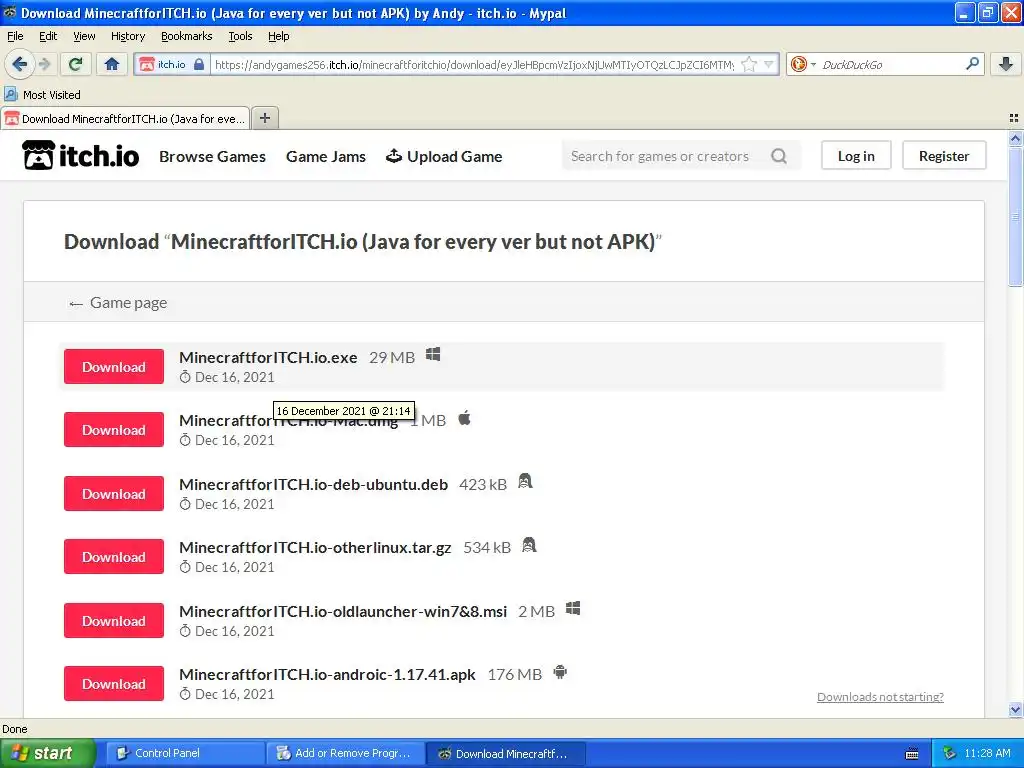Download MinecraftforITCH.io.exe
Screen dimensions: 1024x768
(114, 366)
